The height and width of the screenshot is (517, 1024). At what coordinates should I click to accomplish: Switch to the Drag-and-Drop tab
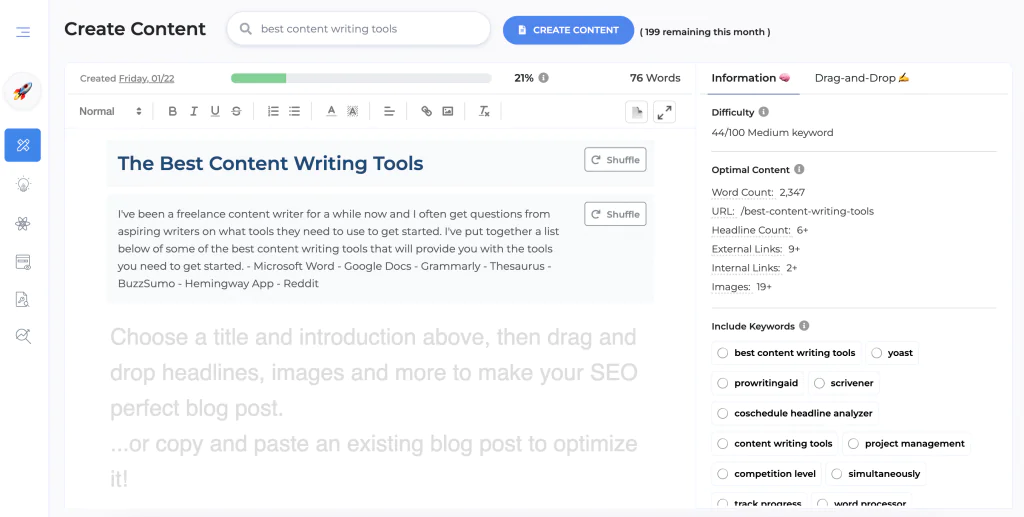pyautogui.click(x=862, y=78)
